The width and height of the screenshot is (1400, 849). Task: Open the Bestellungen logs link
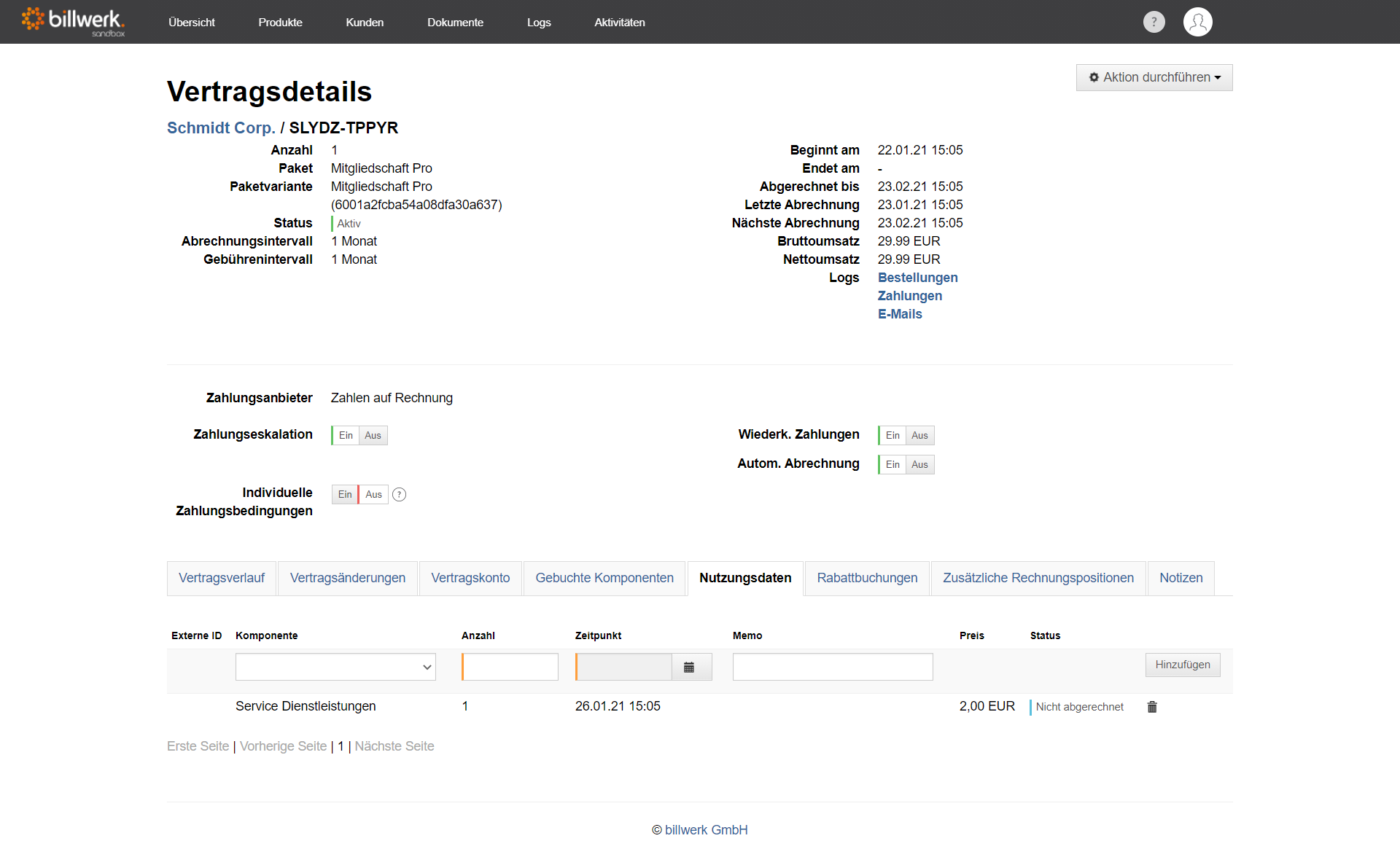pos(917,278)
